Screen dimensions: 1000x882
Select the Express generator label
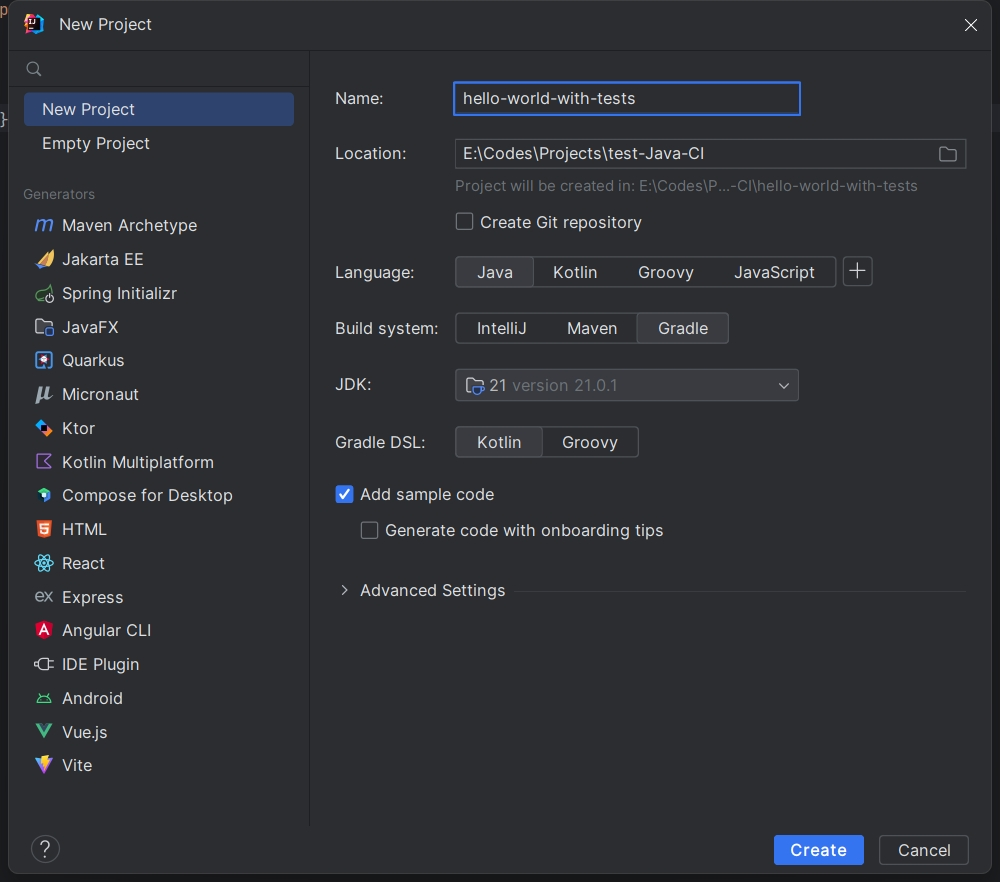click(x=92, y=597)
